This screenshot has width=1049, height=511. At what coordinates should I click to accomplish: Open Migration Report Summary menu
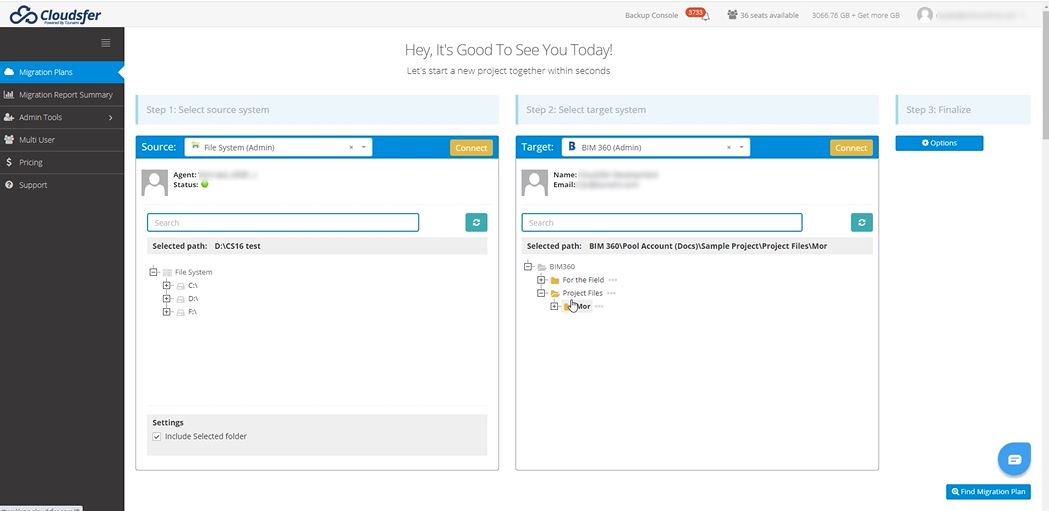tap(65, 95)
